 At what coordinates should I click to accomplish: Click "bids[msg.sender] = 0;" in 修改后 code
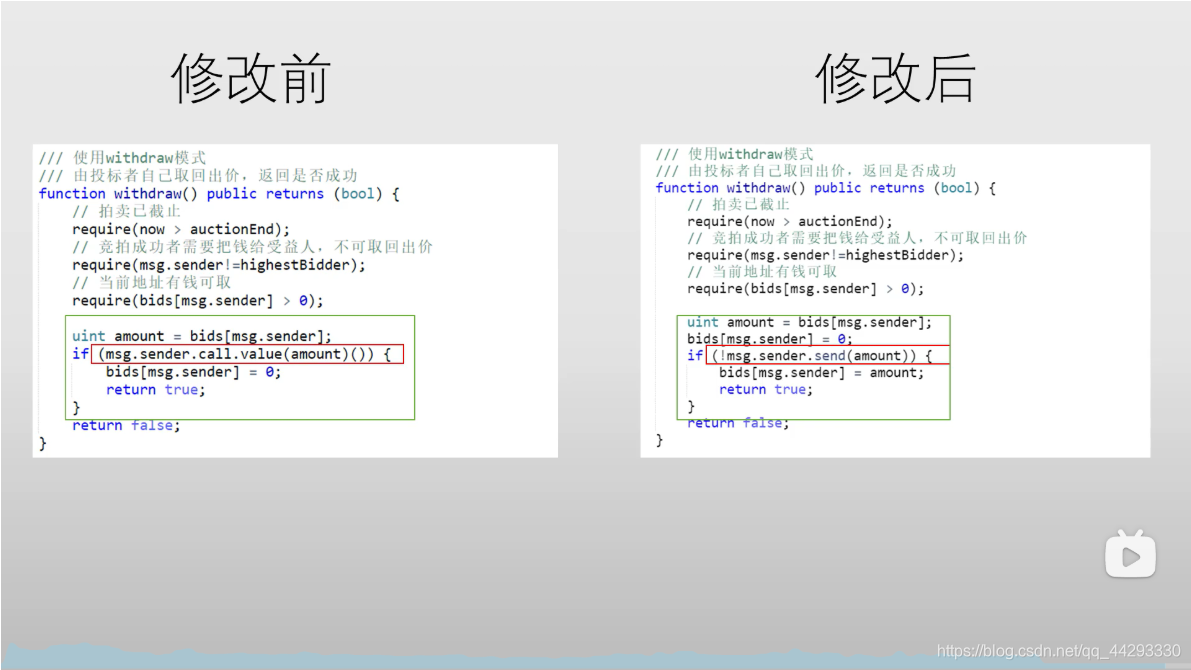pos(770,339)
